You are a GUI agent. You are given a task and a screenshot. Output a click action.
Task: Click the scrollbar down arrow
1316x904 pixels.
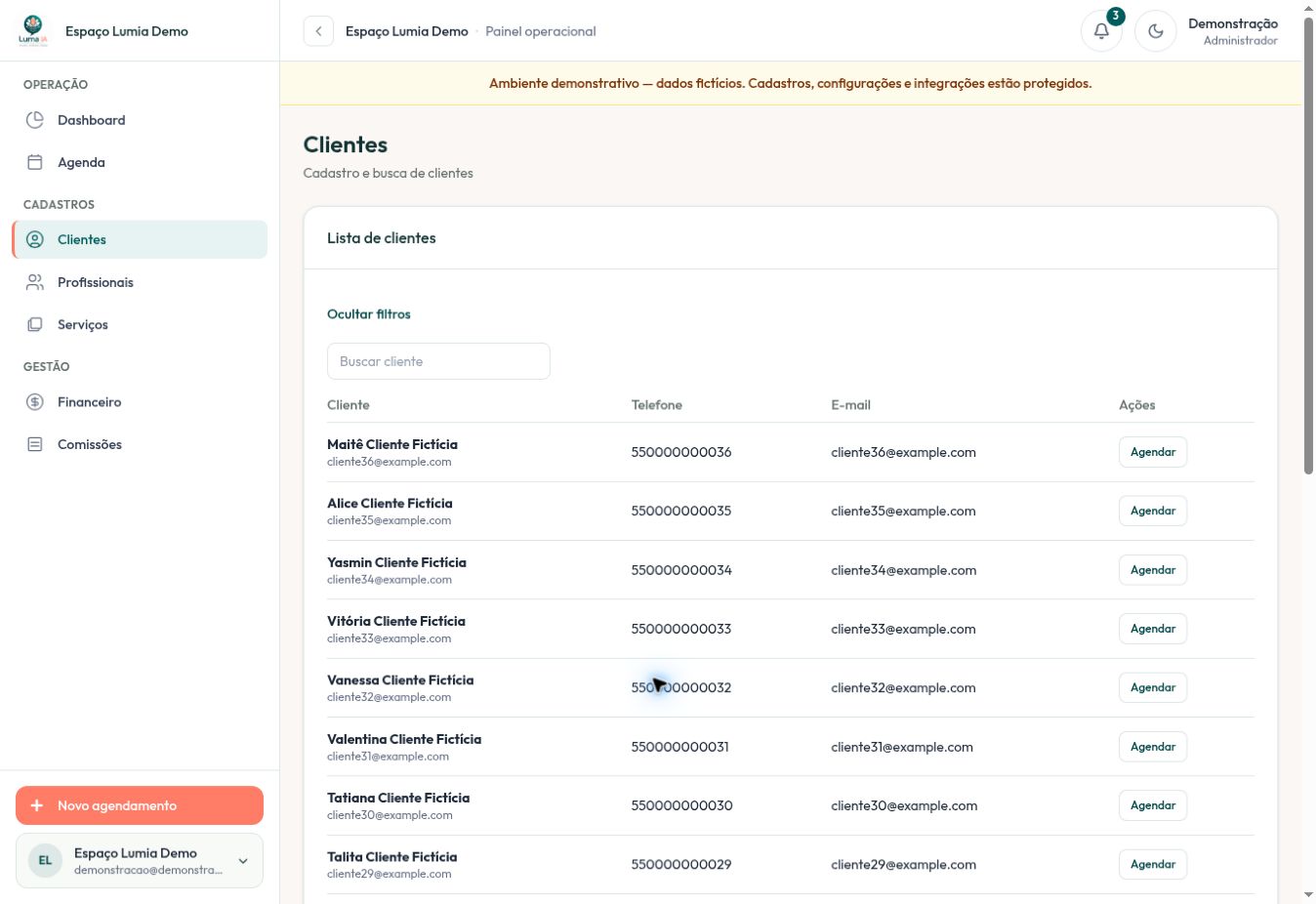click(1308, 895)
